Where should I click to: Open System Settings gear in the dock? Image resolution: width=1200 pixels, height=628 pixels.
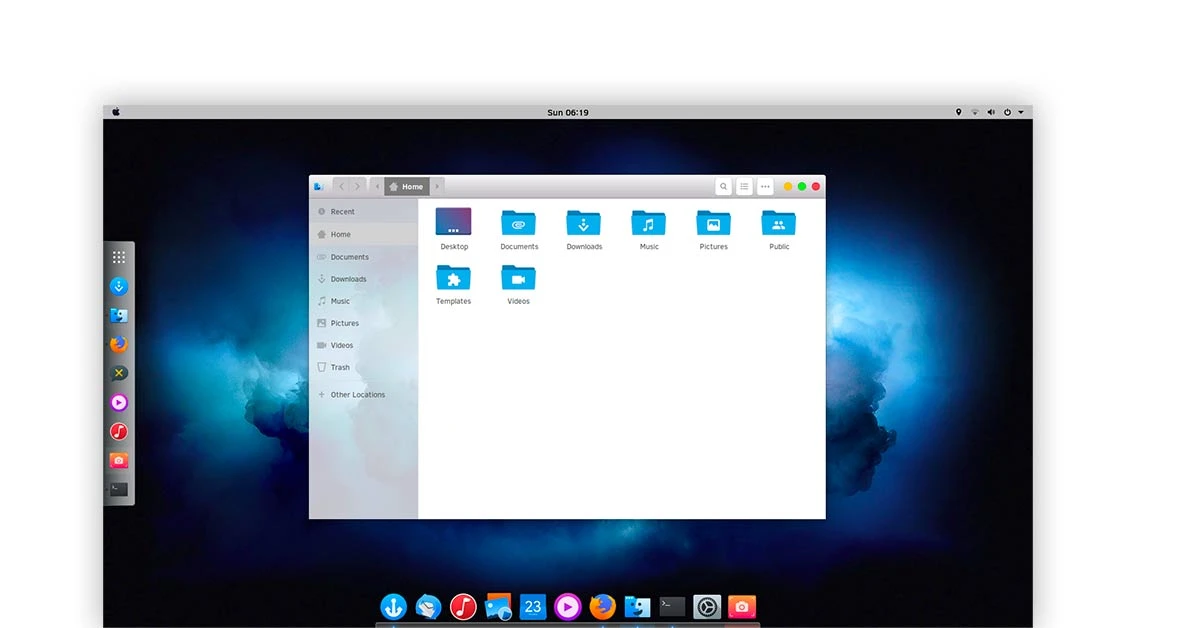click(x=707, y=606)
